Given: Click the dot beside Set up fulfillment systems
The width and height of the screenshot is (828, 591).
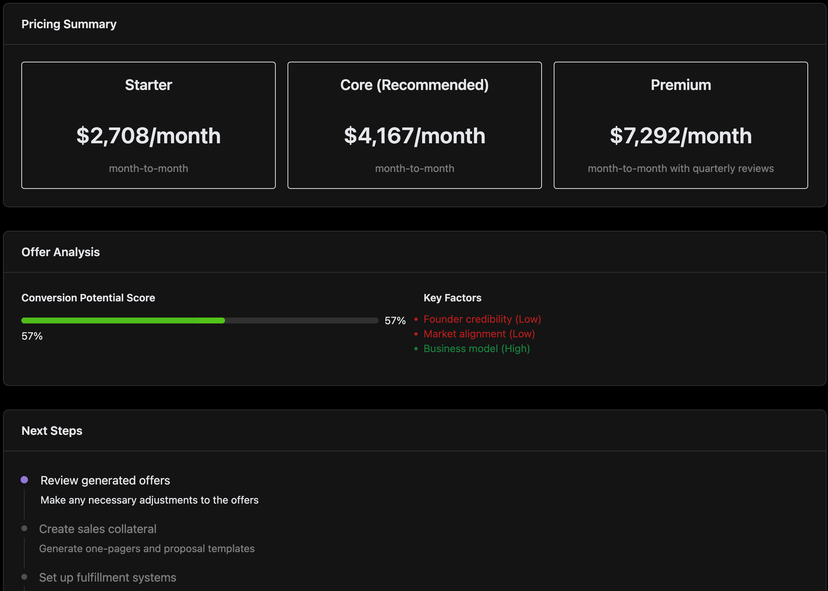Looking at the screenshot, I should pyautogui.click(x=25, y=577).
